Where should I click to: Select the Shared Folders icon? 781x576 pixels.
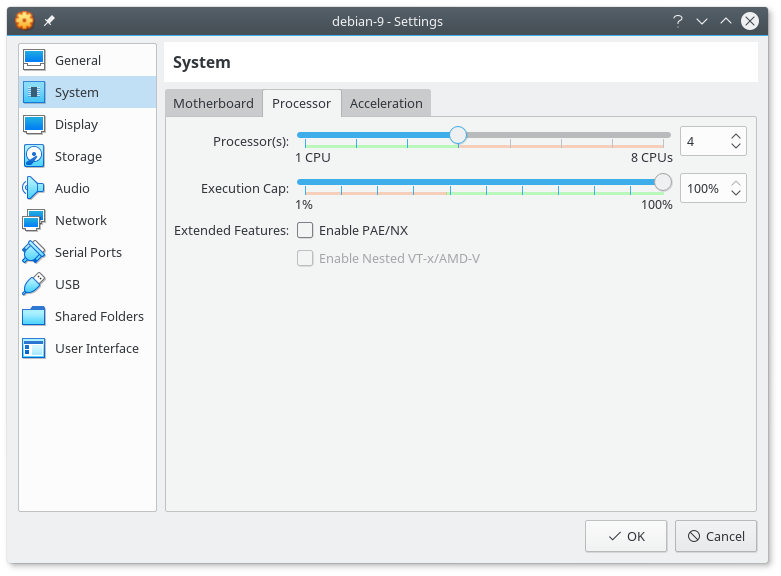pyautogui.click(x=34, y=316)
